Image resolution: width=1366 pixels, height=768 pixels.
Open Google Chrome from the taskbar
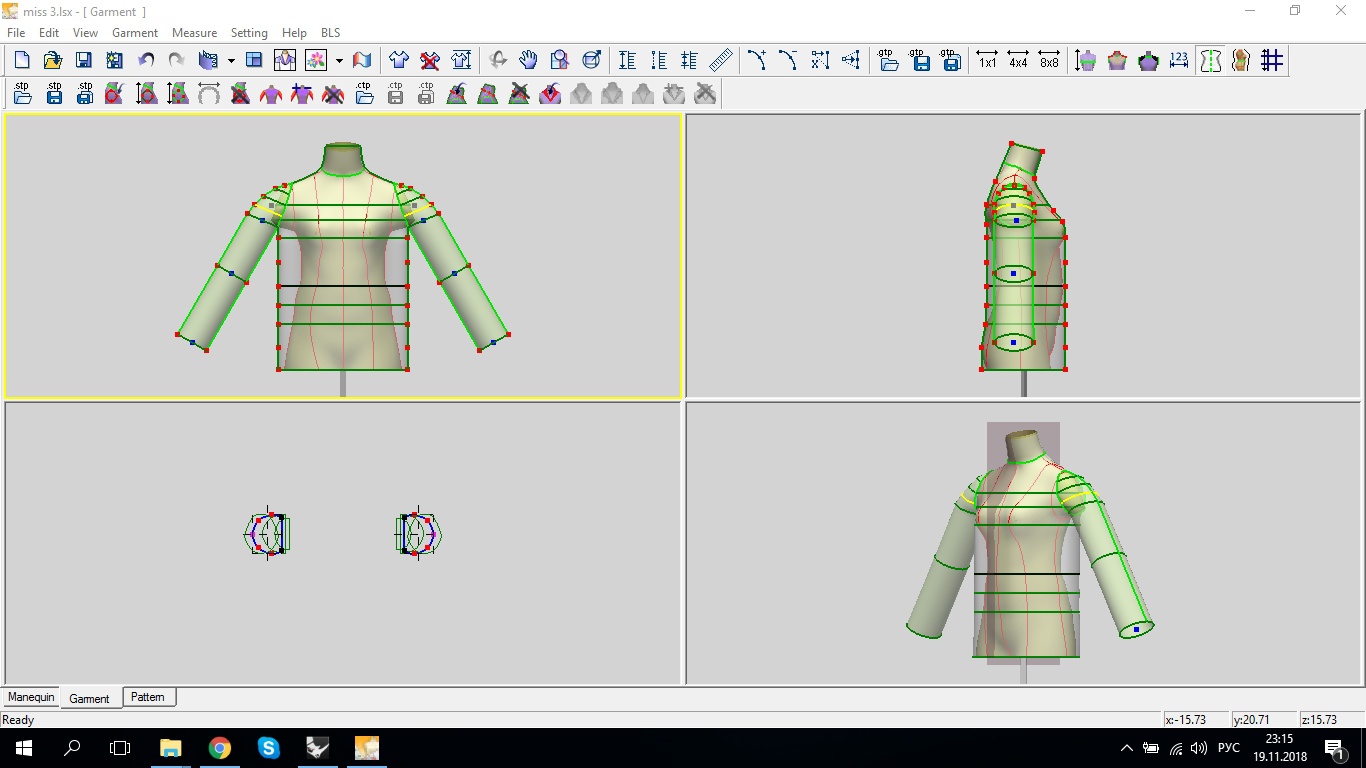coord(220,748)
